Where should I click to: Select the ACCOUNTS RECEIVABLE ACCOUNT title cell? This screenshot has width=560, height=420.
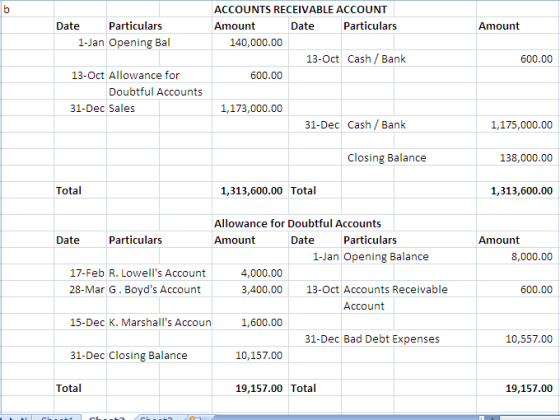[300, 9]
